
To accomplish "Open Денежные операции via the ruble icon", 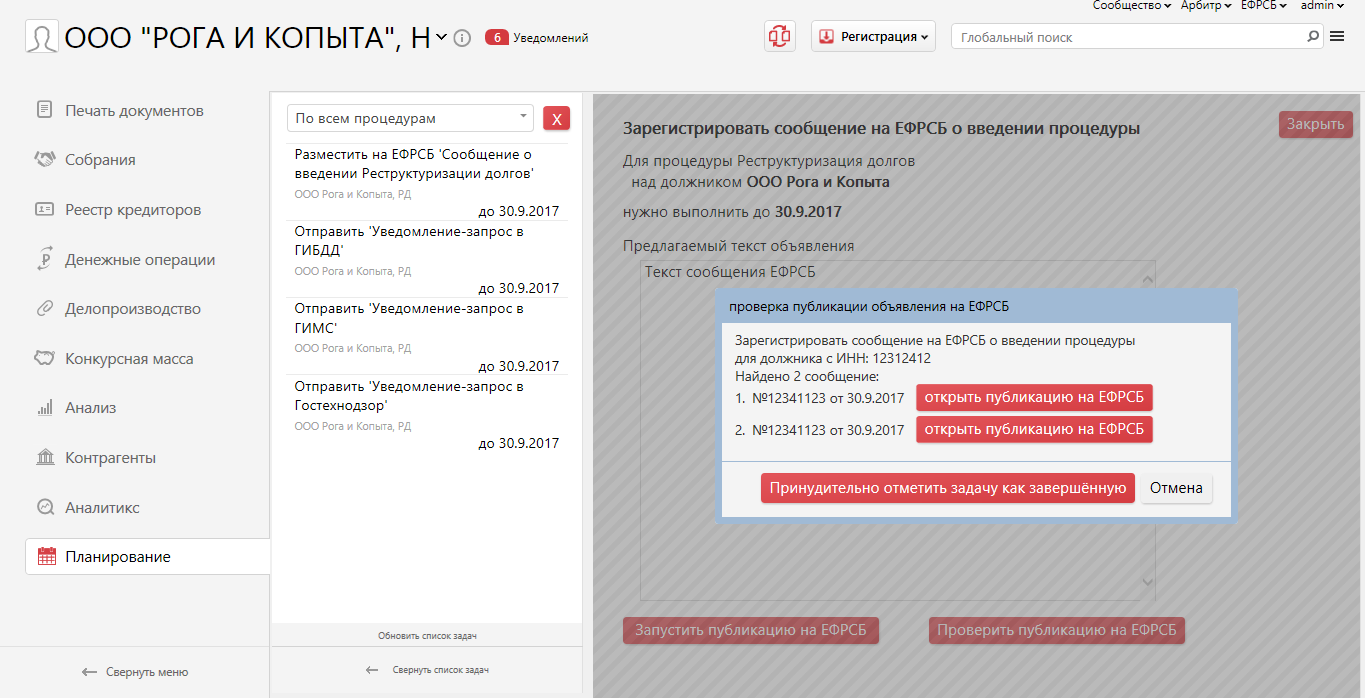I will coord(44,259).
